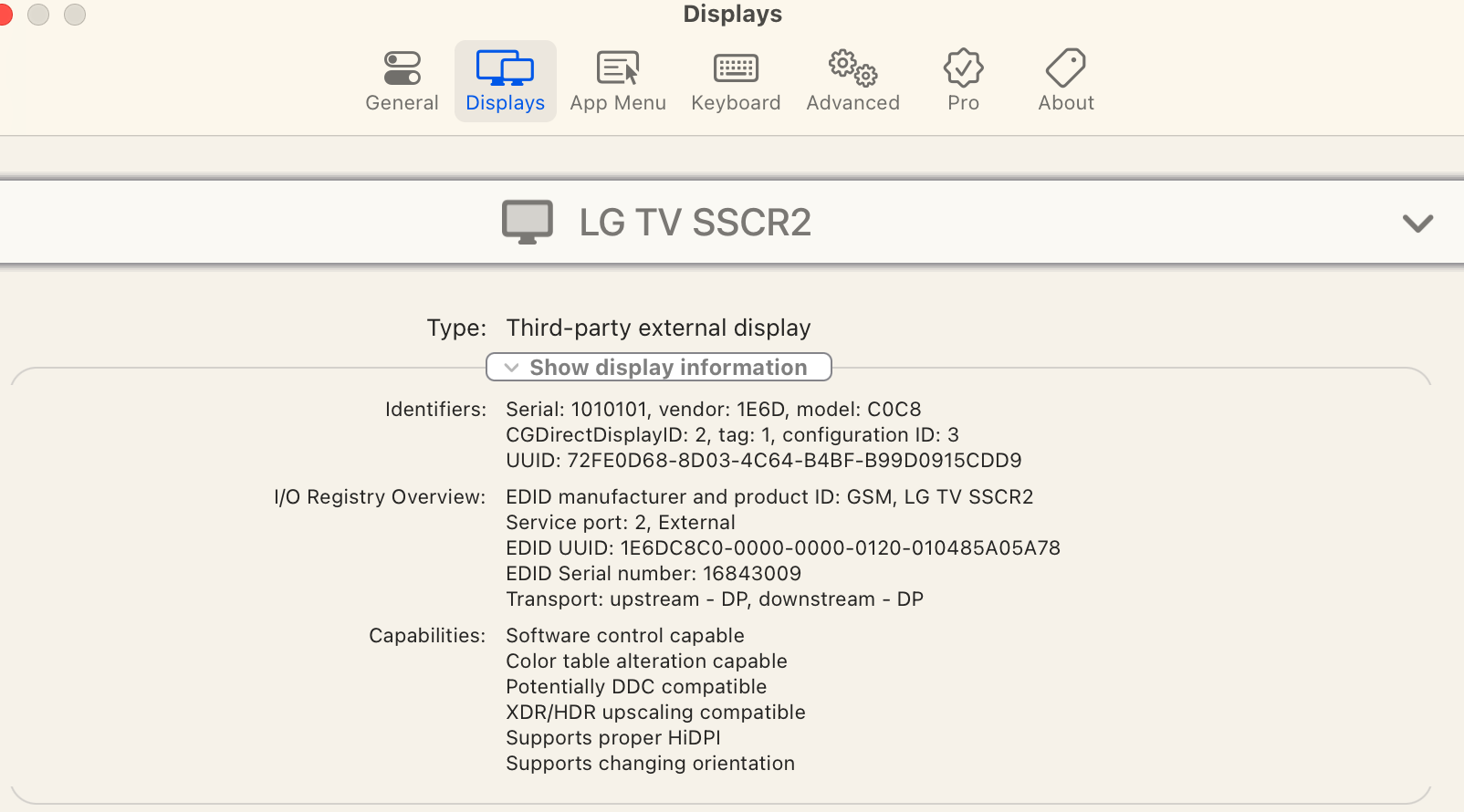Open the App Menu tab icon
Image resolution: width=1464 pixels, height=812 pixels.
618,69
